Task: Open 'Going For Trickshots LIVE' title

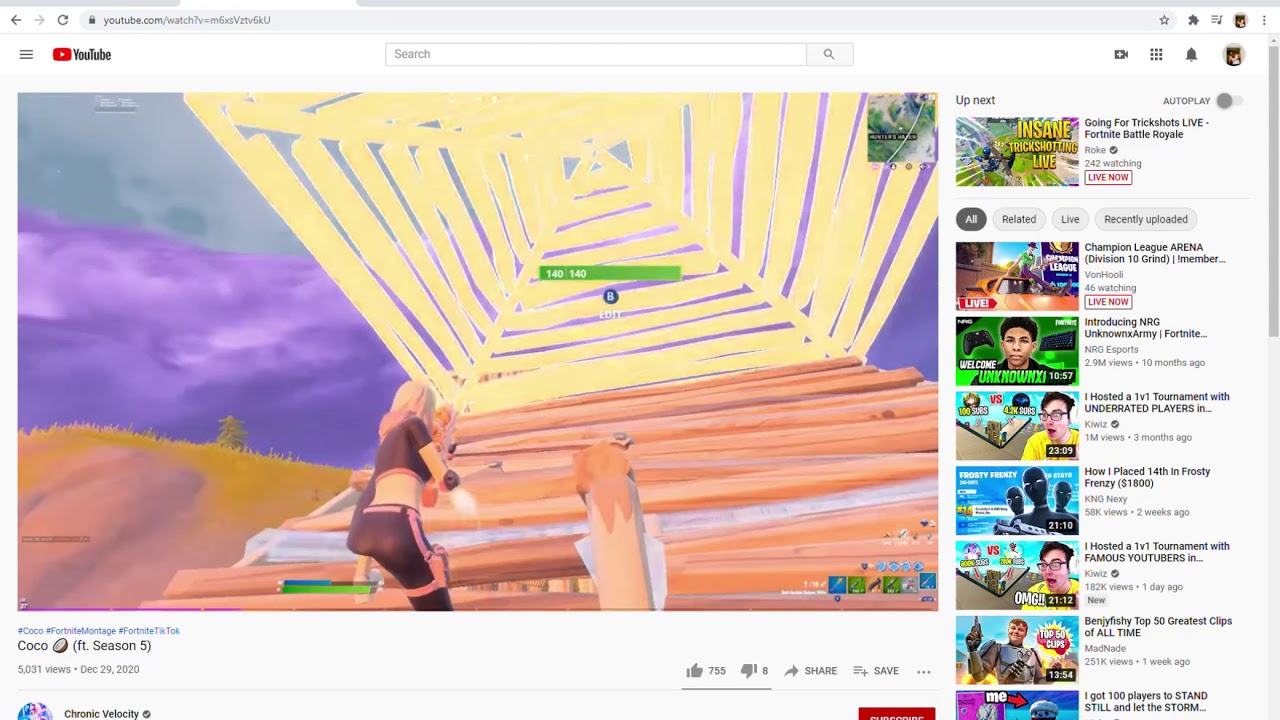Action: coord(1147,129)
